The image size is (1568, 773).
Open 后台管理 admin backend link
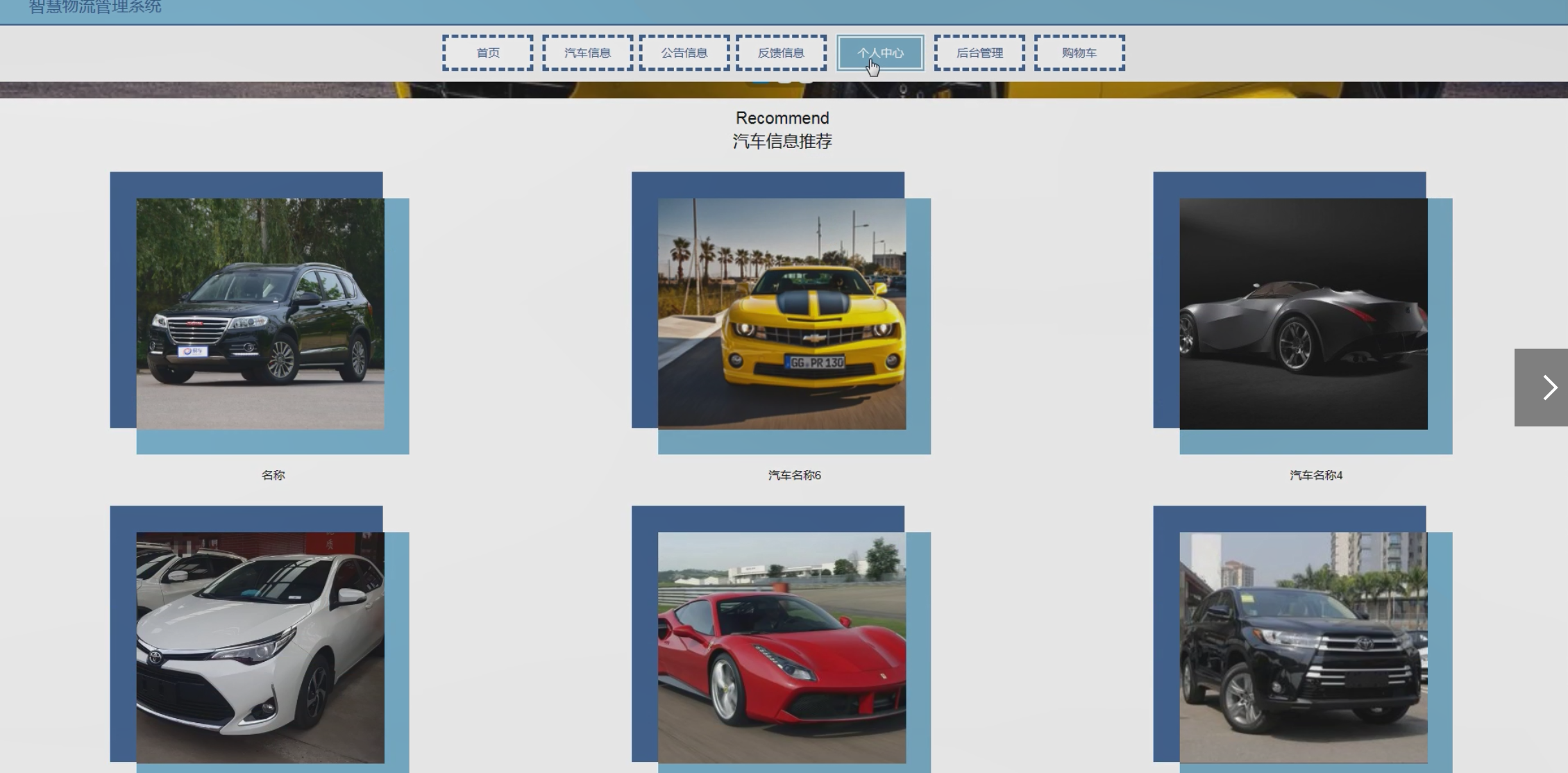pos(979,53)
